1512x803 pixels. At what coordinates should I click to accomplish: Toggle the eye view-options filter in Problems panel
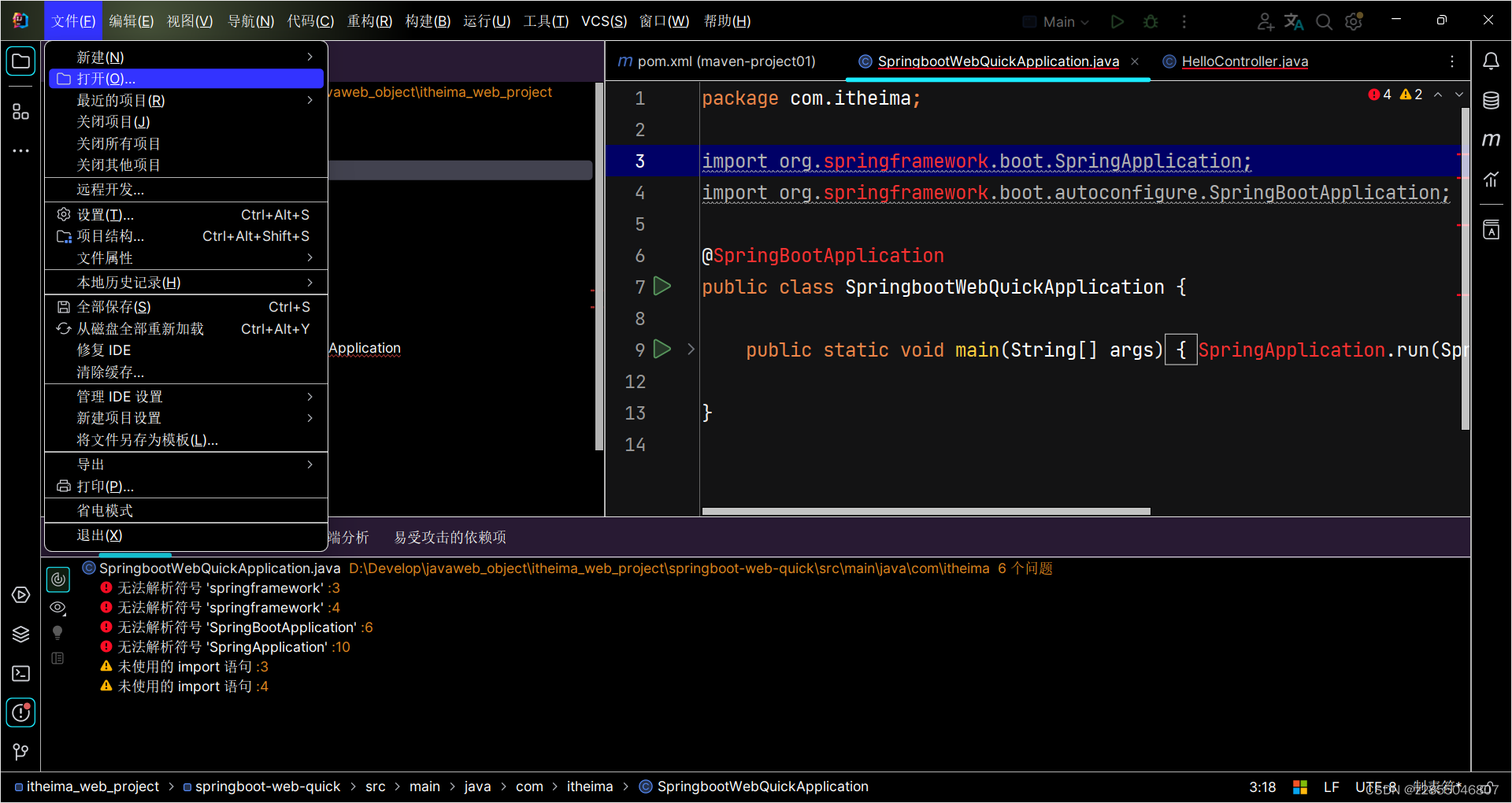(x=57, y=607)
